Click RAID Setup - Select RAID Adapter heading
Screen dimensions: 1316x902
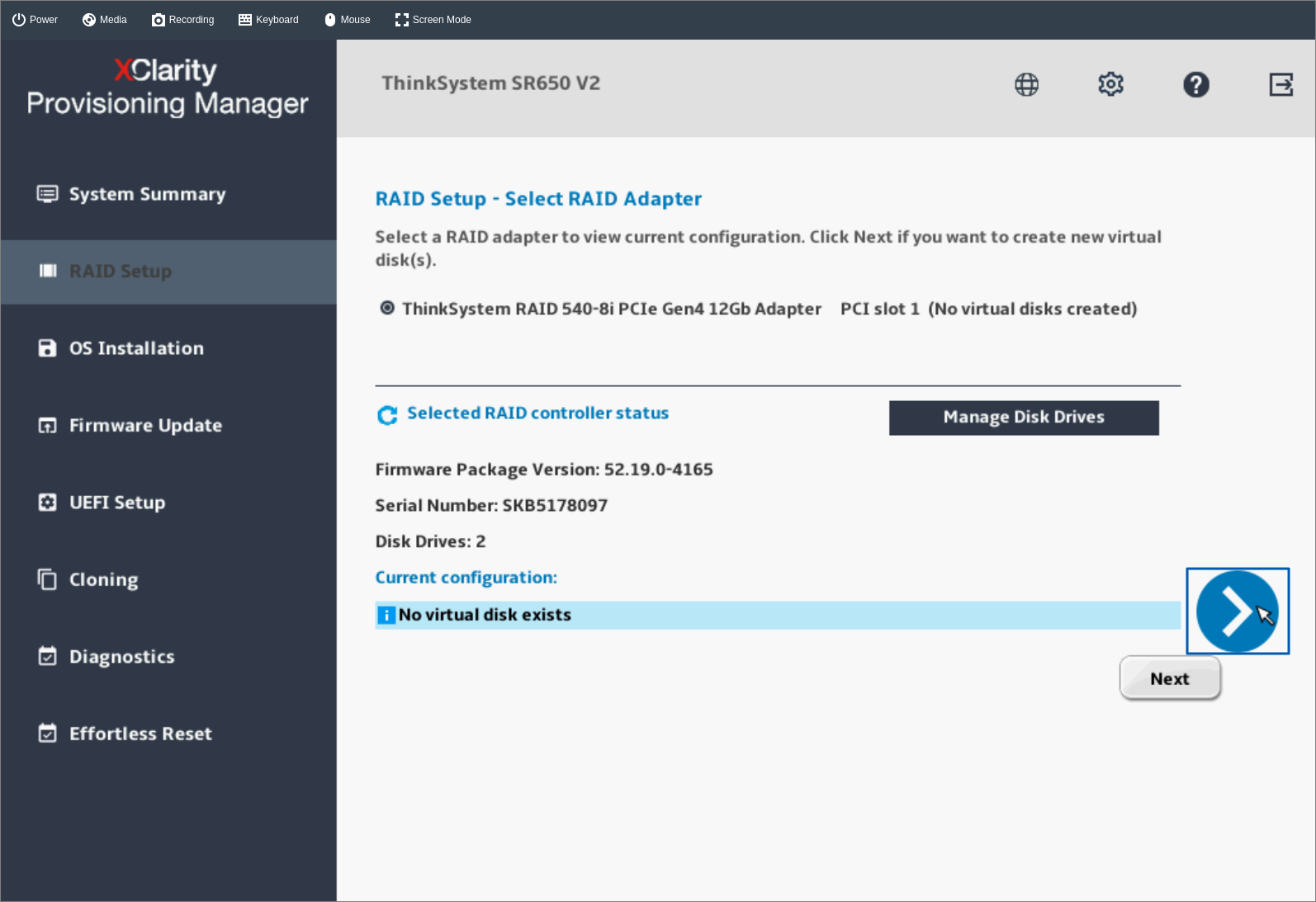click(x=538, y=199)
